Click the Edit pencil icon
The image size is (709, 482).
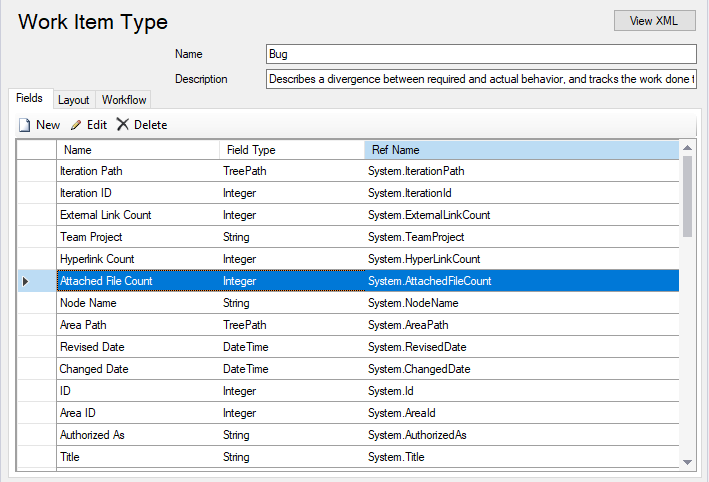click(76, 125)
